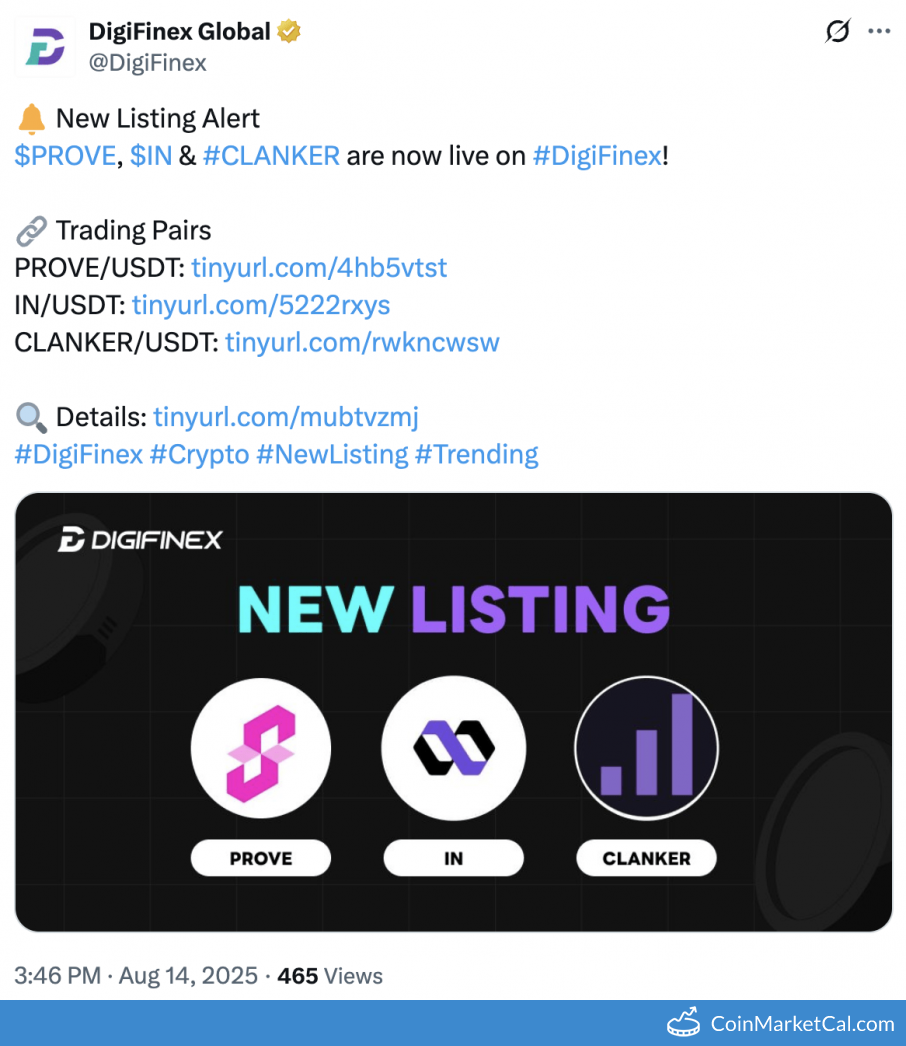Open the PROVE/USDT tinyurl link
906x1046 pixels.
319,268
